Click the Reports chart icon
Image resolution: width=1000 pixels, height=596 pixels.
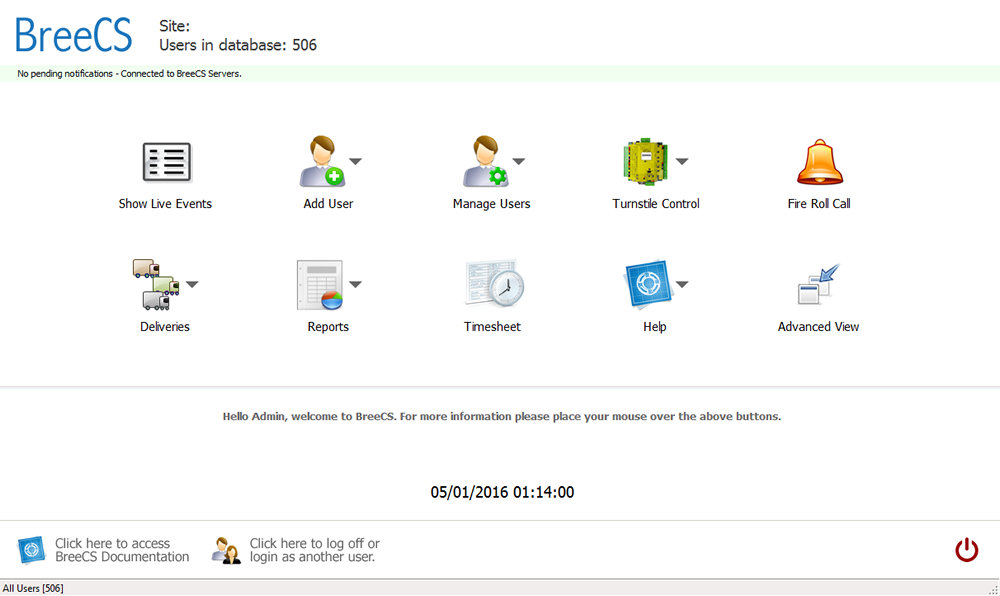pyautogui.click(x=319, y=285)
